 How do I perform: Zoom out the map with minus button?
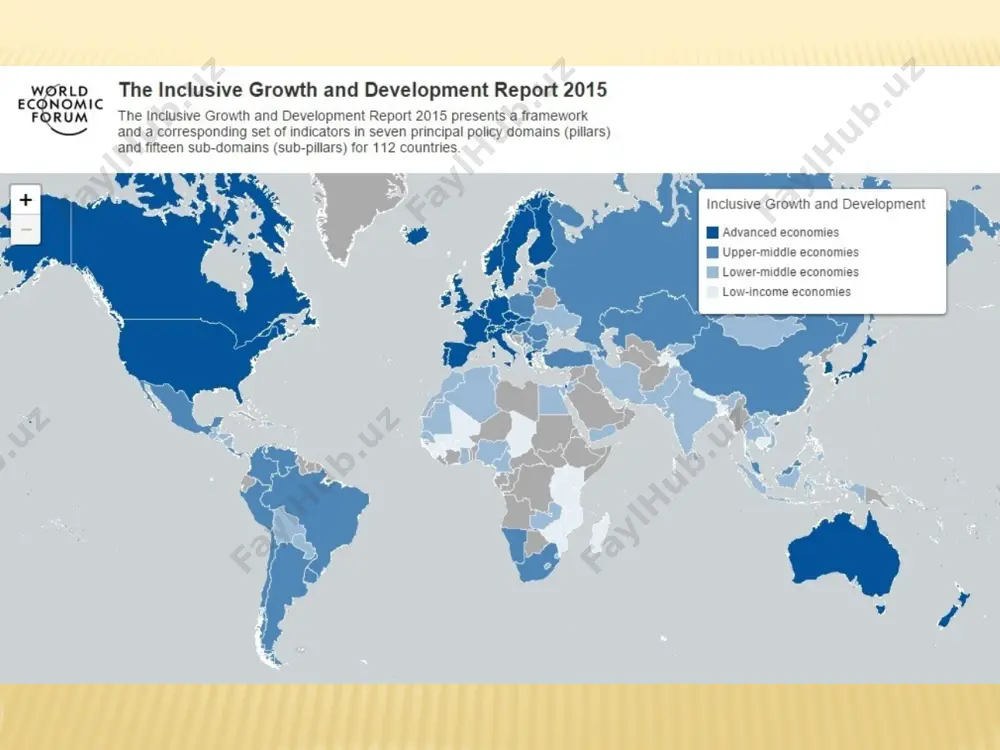(26, 229)
